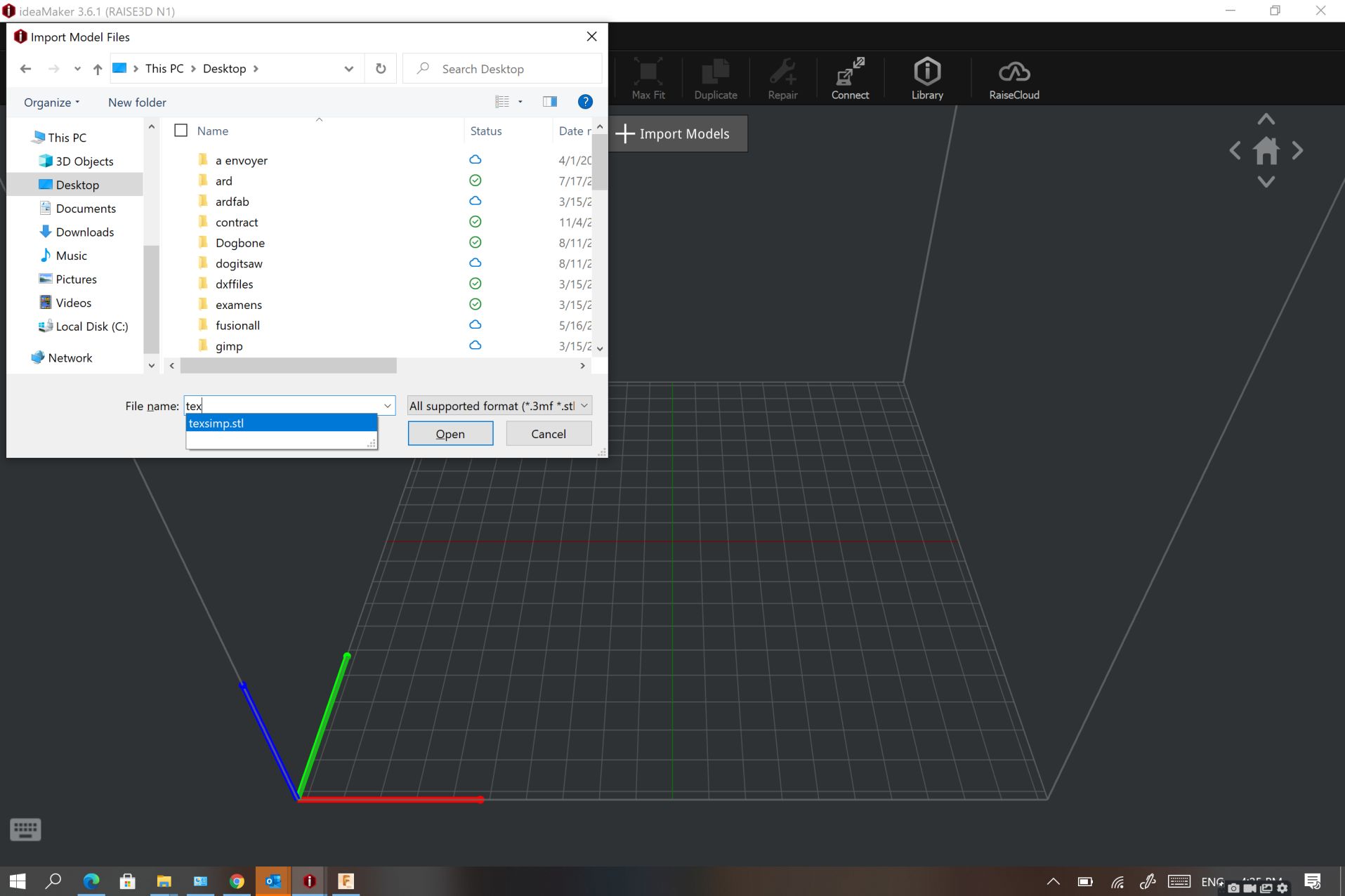Viewport: 1345px width, 896px height.
Task: Select Downloads in navigation pane
Action: [84, 232]
